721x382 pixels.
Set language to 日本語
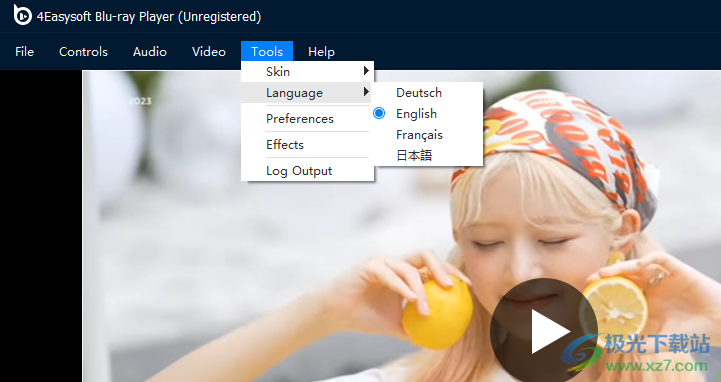point(414,155)
